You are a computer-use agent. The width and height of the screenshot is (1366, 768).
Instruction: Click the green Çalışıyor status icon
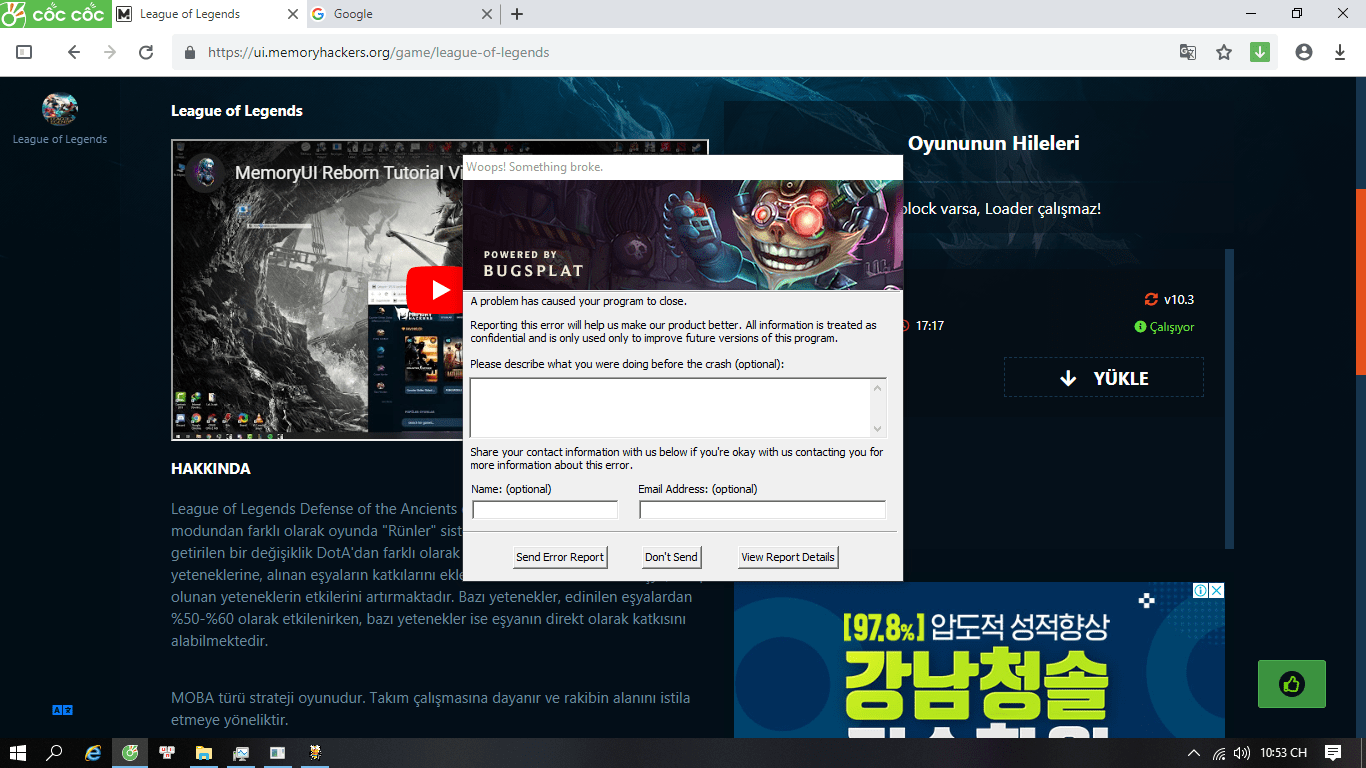pos(1140,327)
